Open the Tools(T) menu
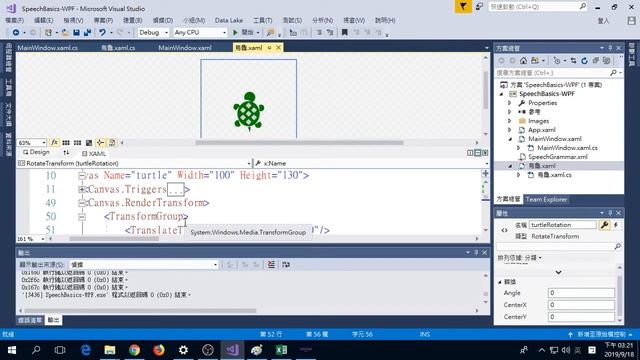 (262, 20)
